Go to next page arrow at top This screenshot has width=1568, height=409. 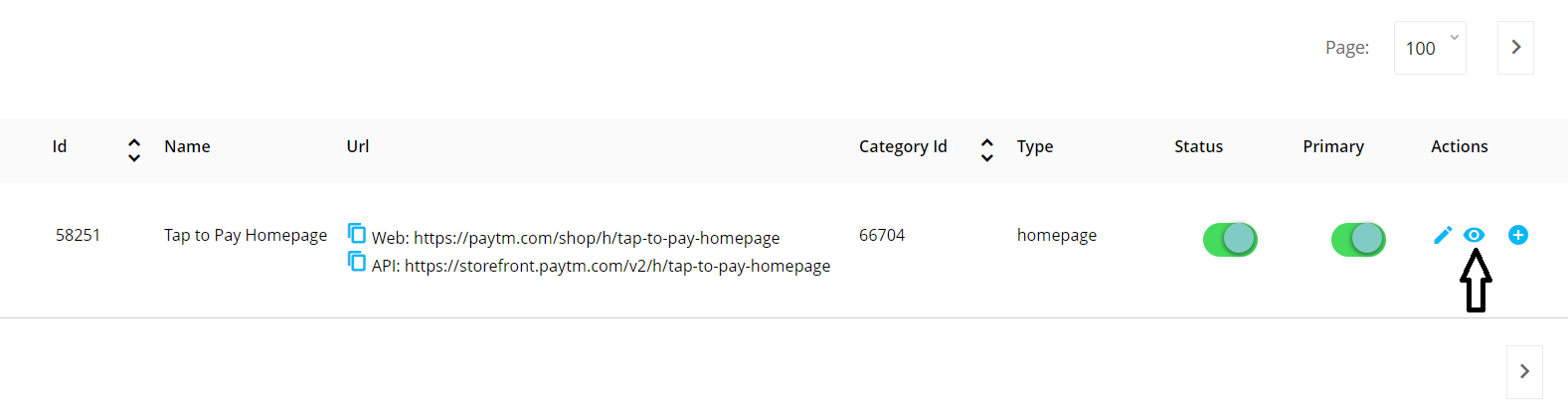pos(1515,48)
